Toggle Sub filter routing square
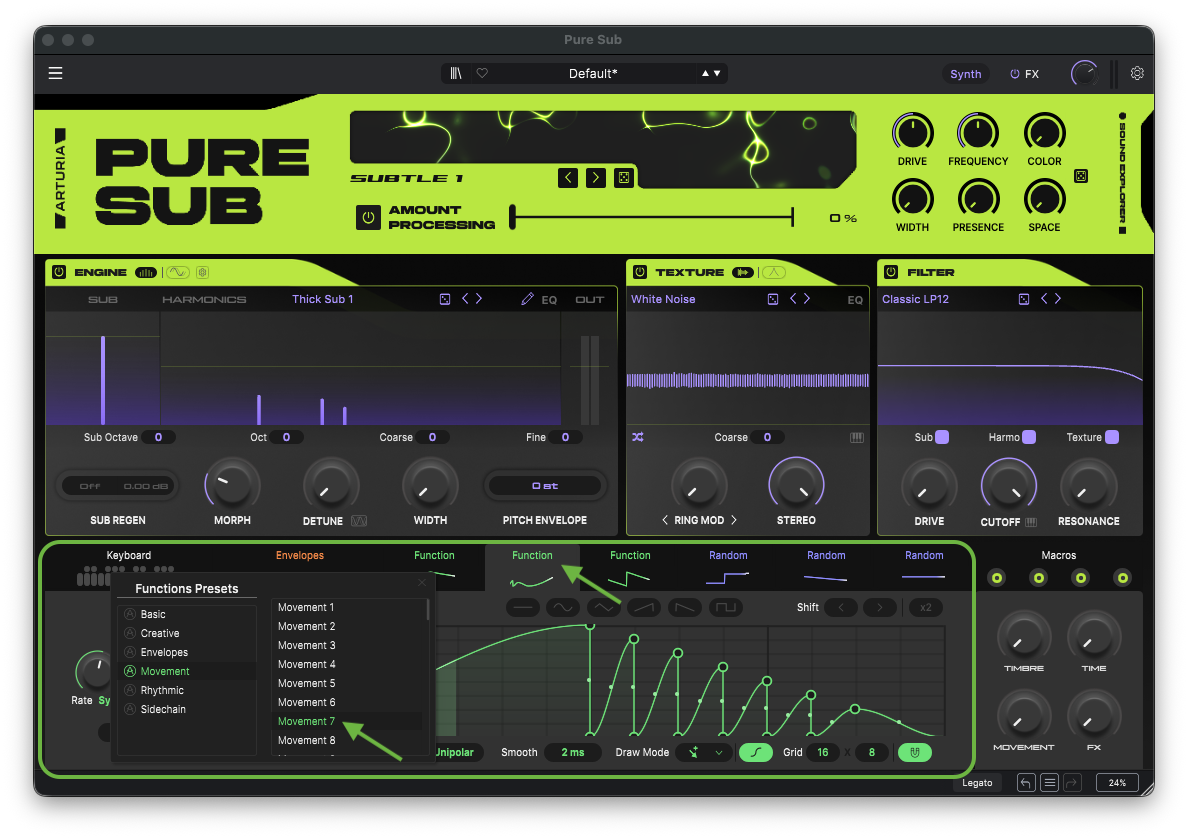Image resolution: width=1188 pixels, height=838 pixels. tap(942, 437)
